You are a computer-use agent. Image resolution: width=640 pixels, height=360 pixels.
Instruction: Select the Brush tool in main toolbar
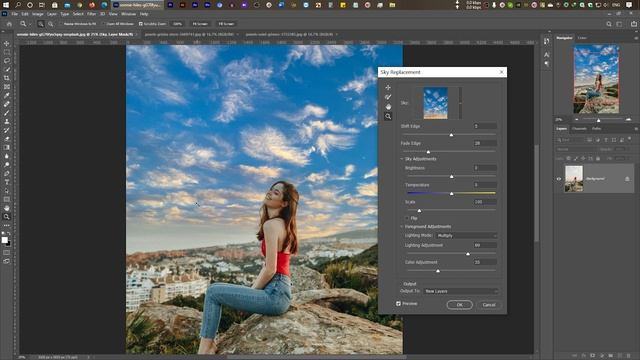pos(7,113)
